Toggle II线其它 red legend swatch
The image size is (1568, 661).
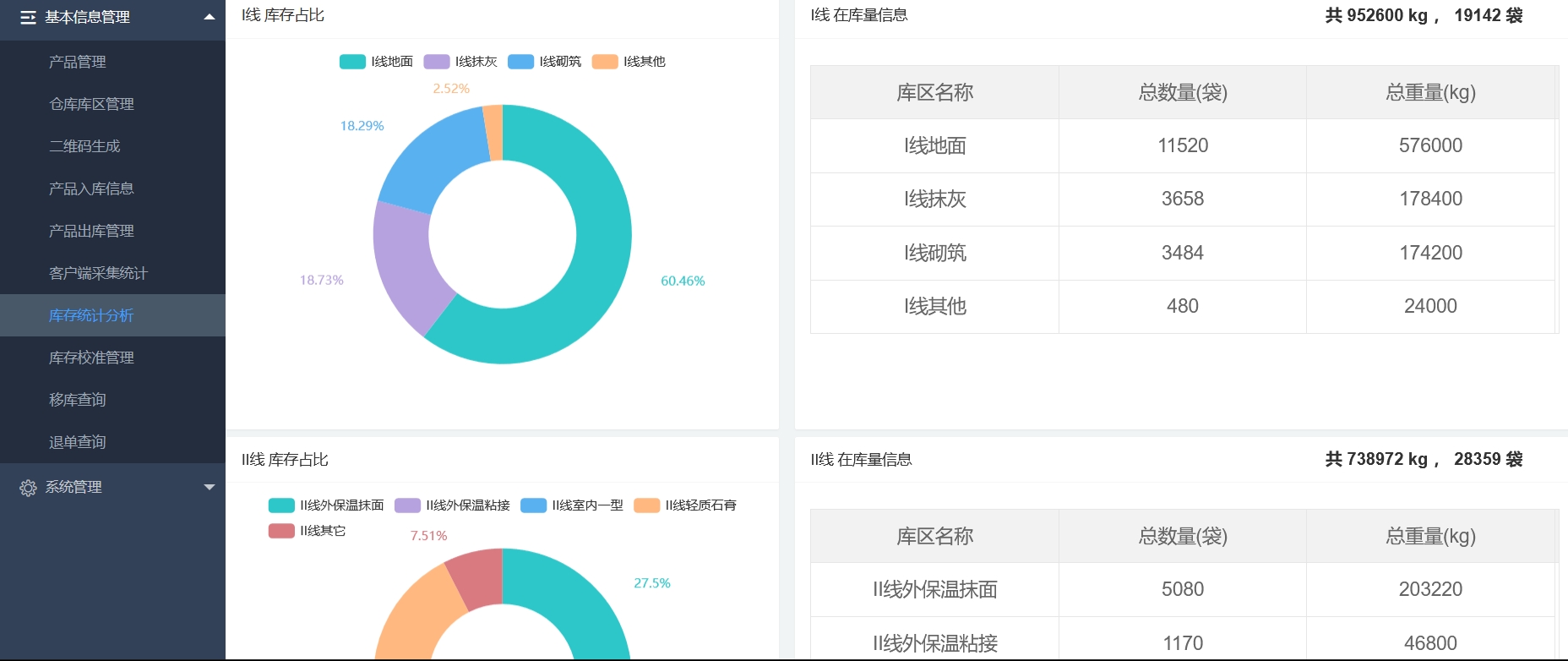coord(281,531)
